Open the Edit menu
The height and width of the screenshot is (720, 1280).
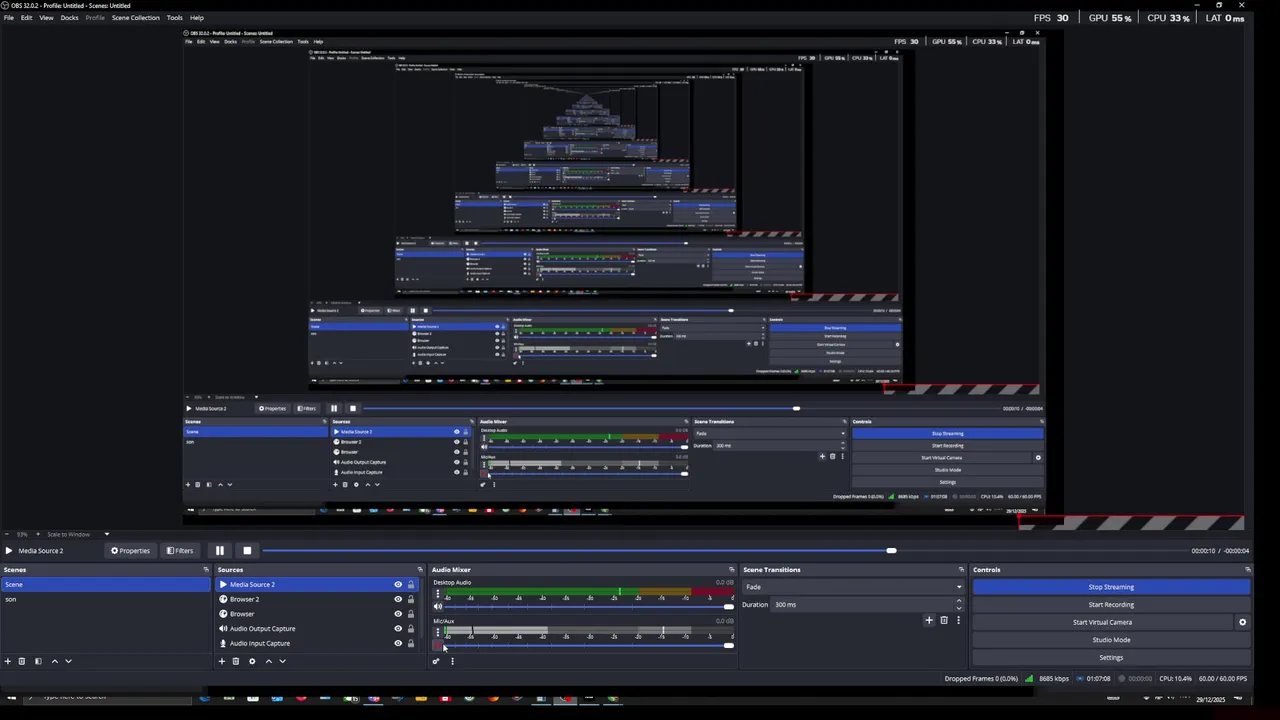click(27, 18)
